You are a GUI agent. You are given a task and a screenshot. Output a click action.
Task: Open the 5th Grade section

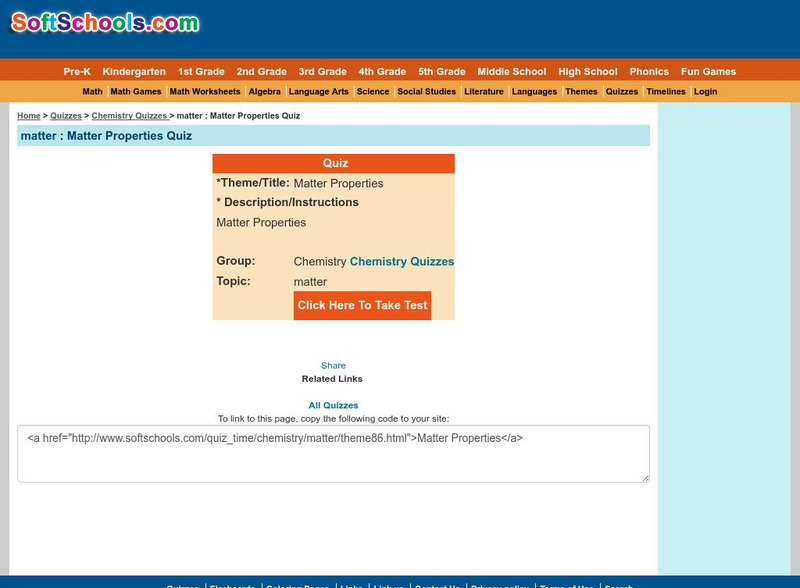tap(442, 71)
